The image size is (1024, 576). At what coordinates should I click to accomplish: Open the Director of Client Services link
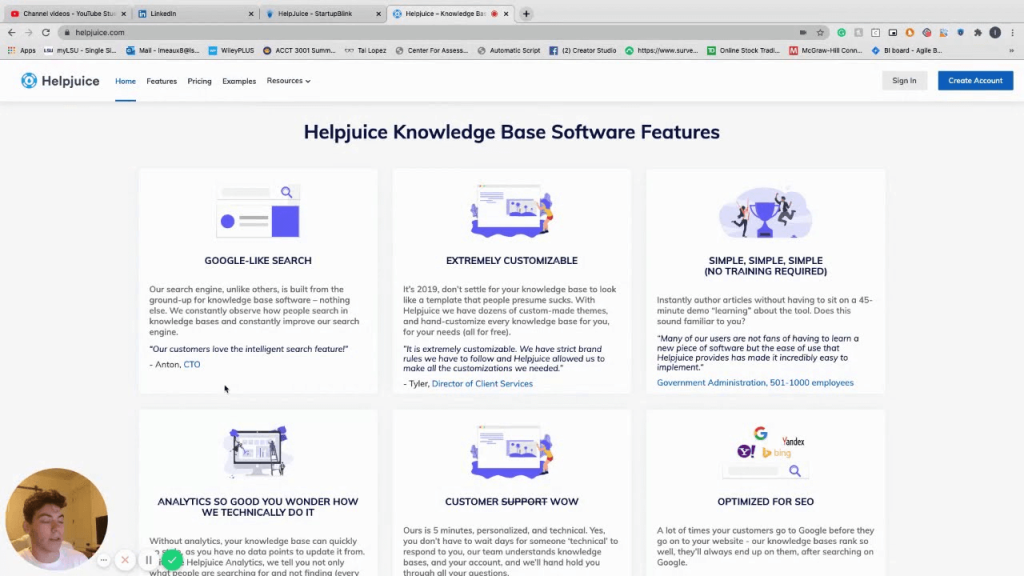coord(482,383)
